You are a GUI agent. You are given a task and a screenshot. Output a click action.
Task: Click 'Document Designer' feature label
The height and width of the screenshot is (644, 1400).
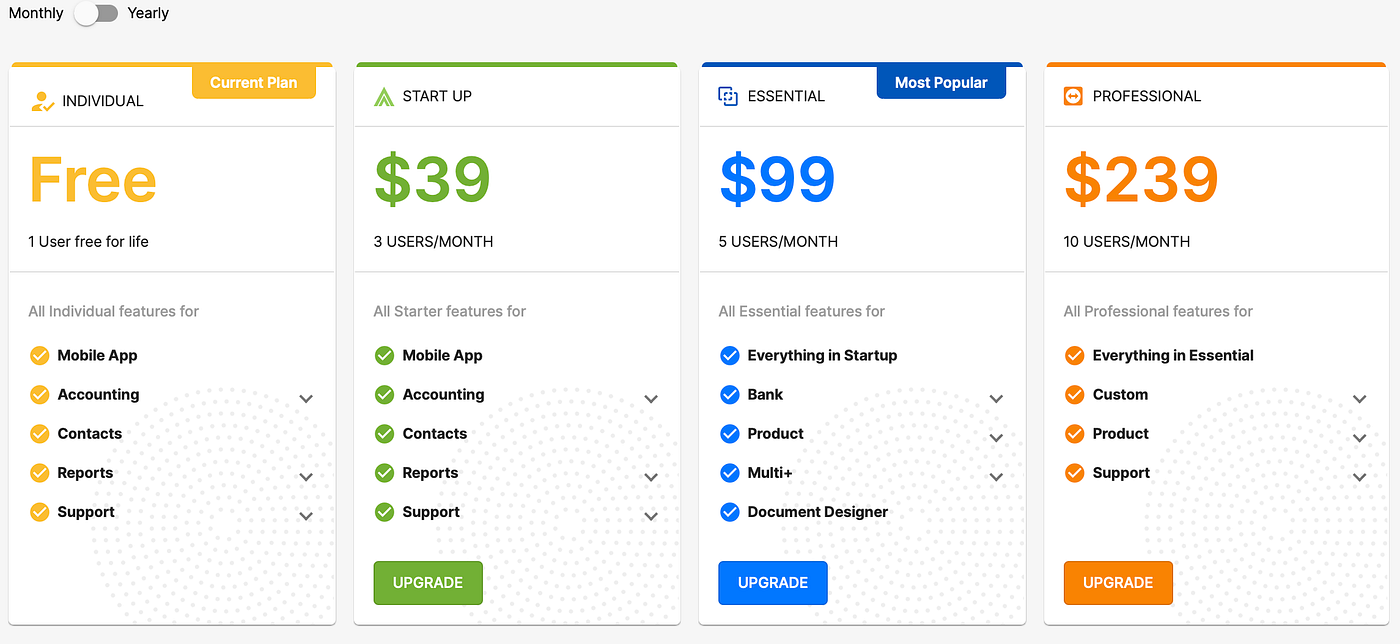[x=818, y=512]
